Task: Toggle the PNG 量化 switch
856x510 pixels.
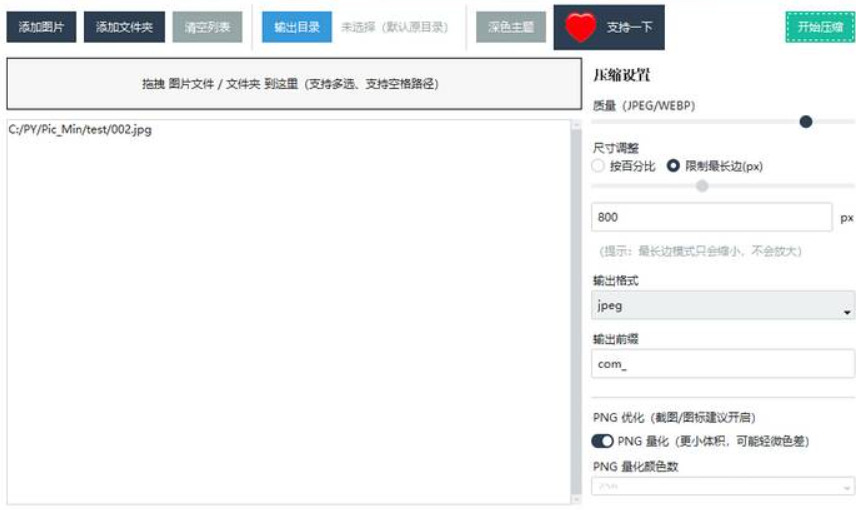Action: pyautogui.click(x=603, y=441)
